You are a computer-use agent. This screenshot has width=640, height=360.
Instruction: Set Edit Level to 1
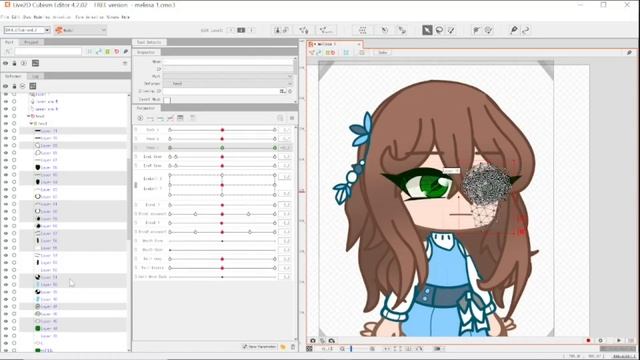coord(231,30)
